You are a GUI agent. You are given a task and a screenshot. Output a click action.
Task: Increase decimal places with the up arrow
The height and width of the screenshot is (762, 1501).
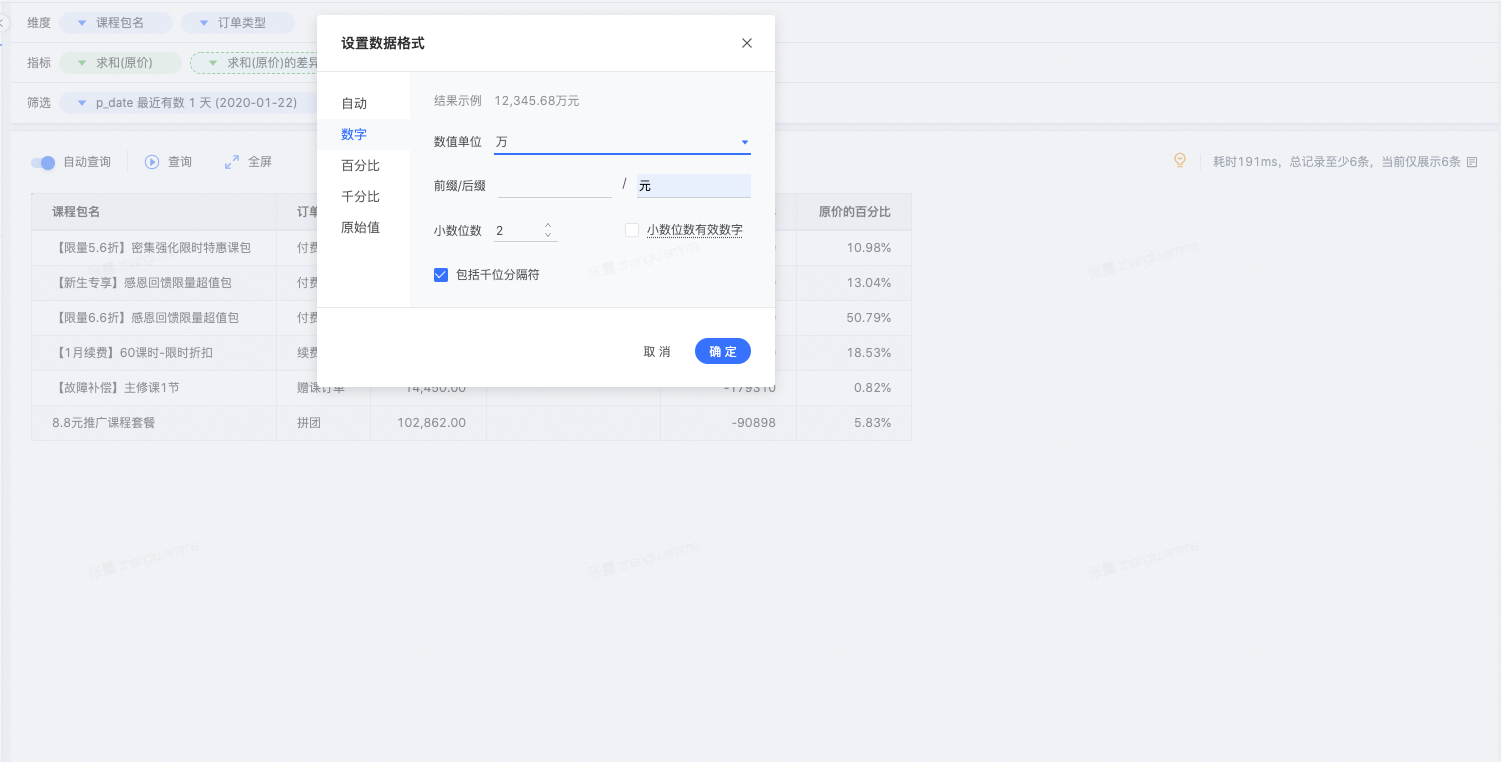click(548, 225)
